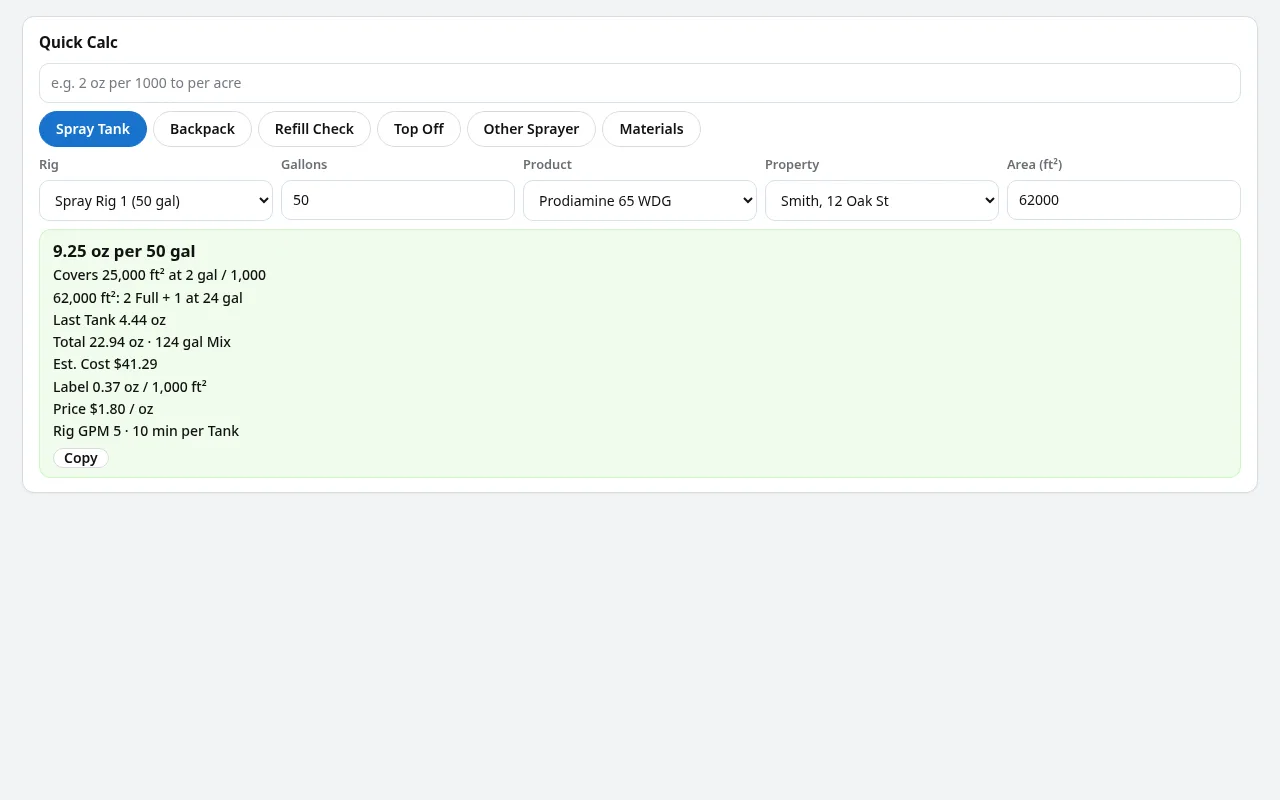Copy the calculation result
The image size is (1280, 800).
click(x=81, y=458)
